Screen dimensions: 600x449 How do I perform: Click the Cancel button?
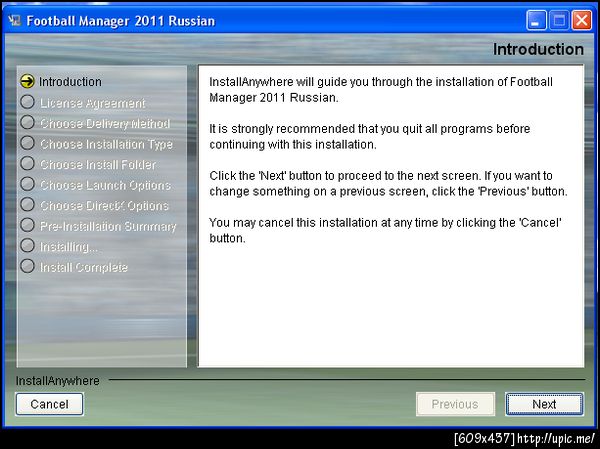tap(49, 404)
